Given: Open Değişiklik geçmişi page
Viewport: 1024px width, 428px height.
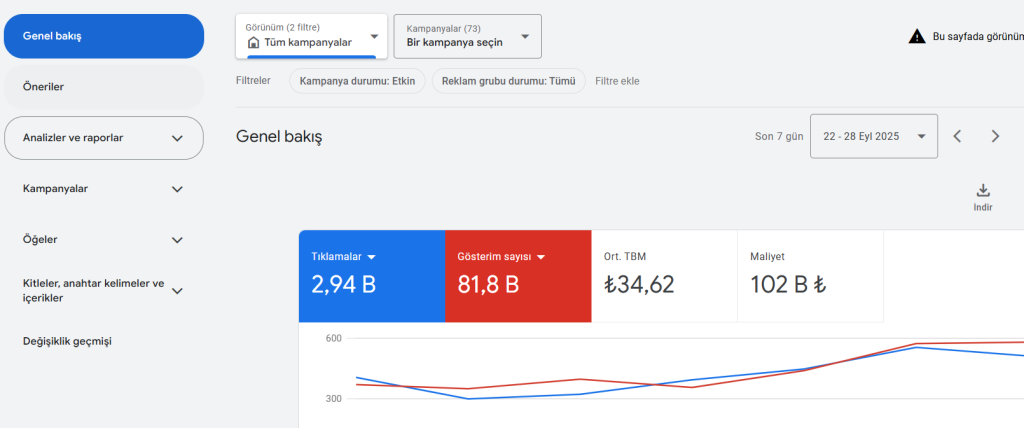Looking at the screenshot, I should click(67, 342).
